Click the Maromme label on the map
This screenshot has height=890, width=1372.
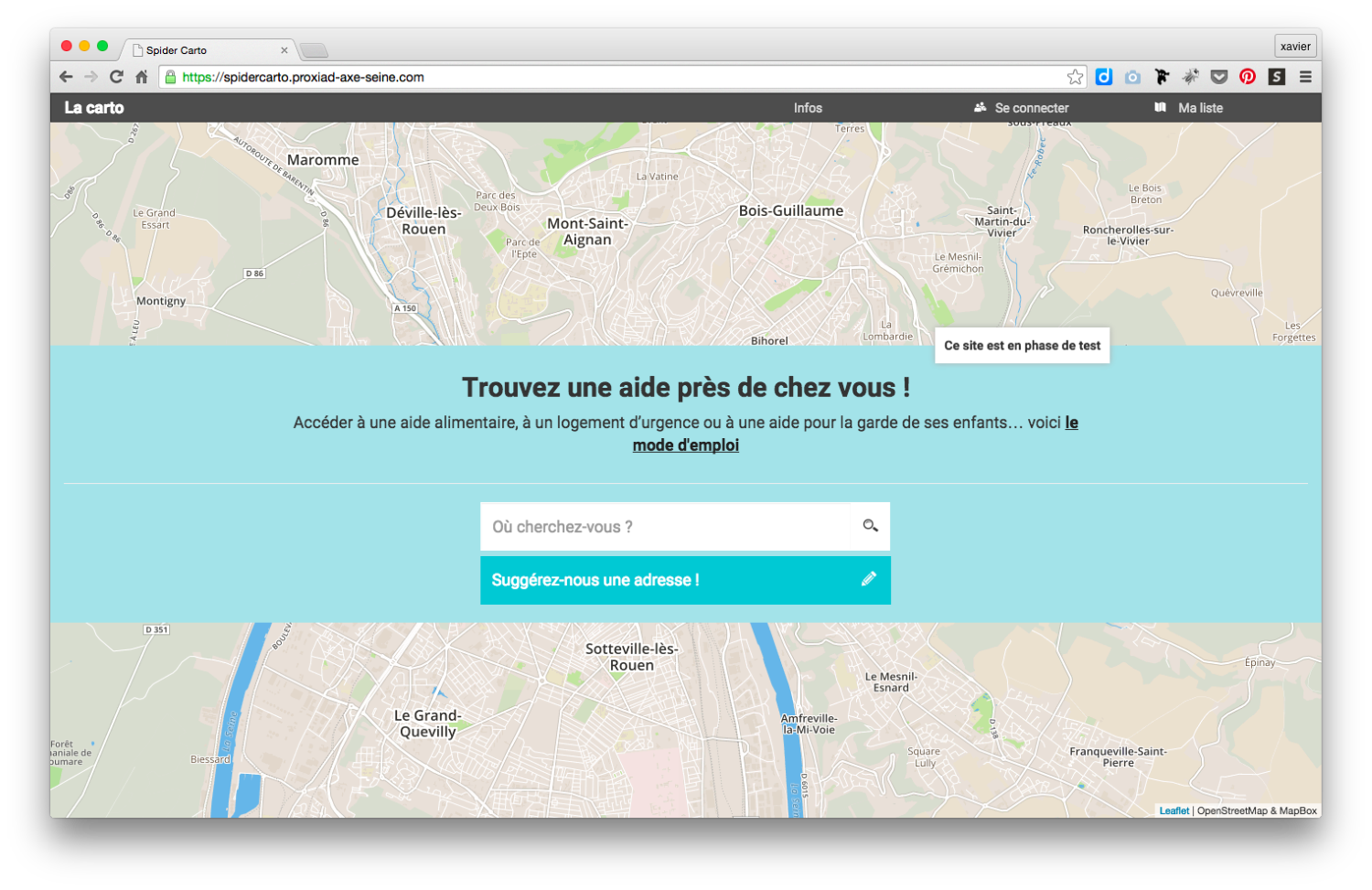323,160
